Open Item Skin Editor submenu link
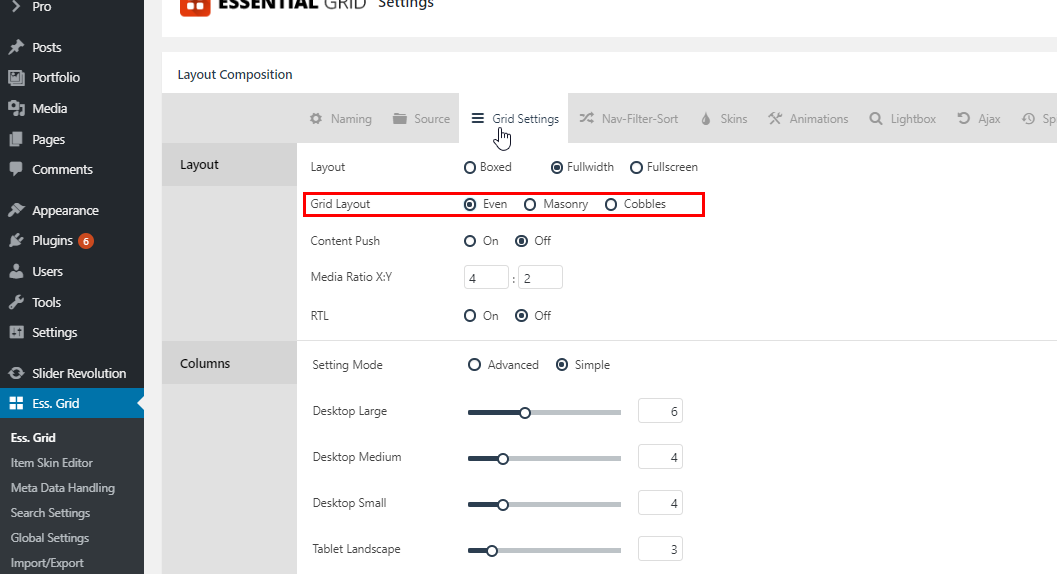1057x574 pixels. (52, 463)
